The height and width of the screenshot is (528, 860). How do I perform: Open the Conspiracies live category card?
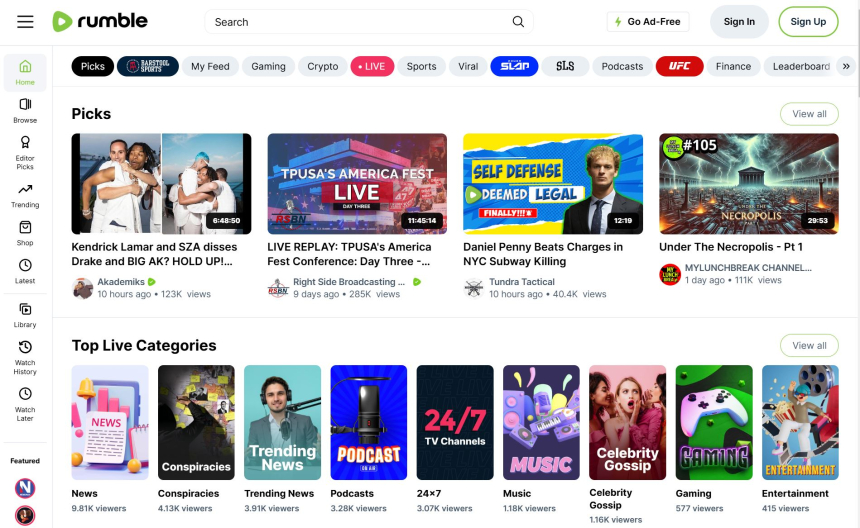pos(196,422)
